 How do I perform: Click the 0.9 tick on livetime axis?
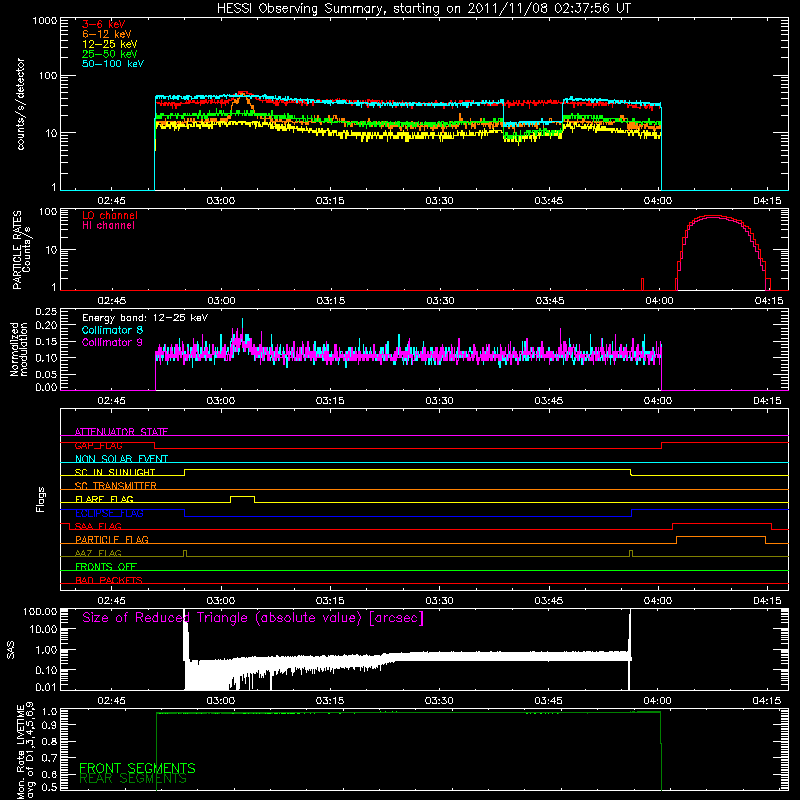tap(49, 723)
